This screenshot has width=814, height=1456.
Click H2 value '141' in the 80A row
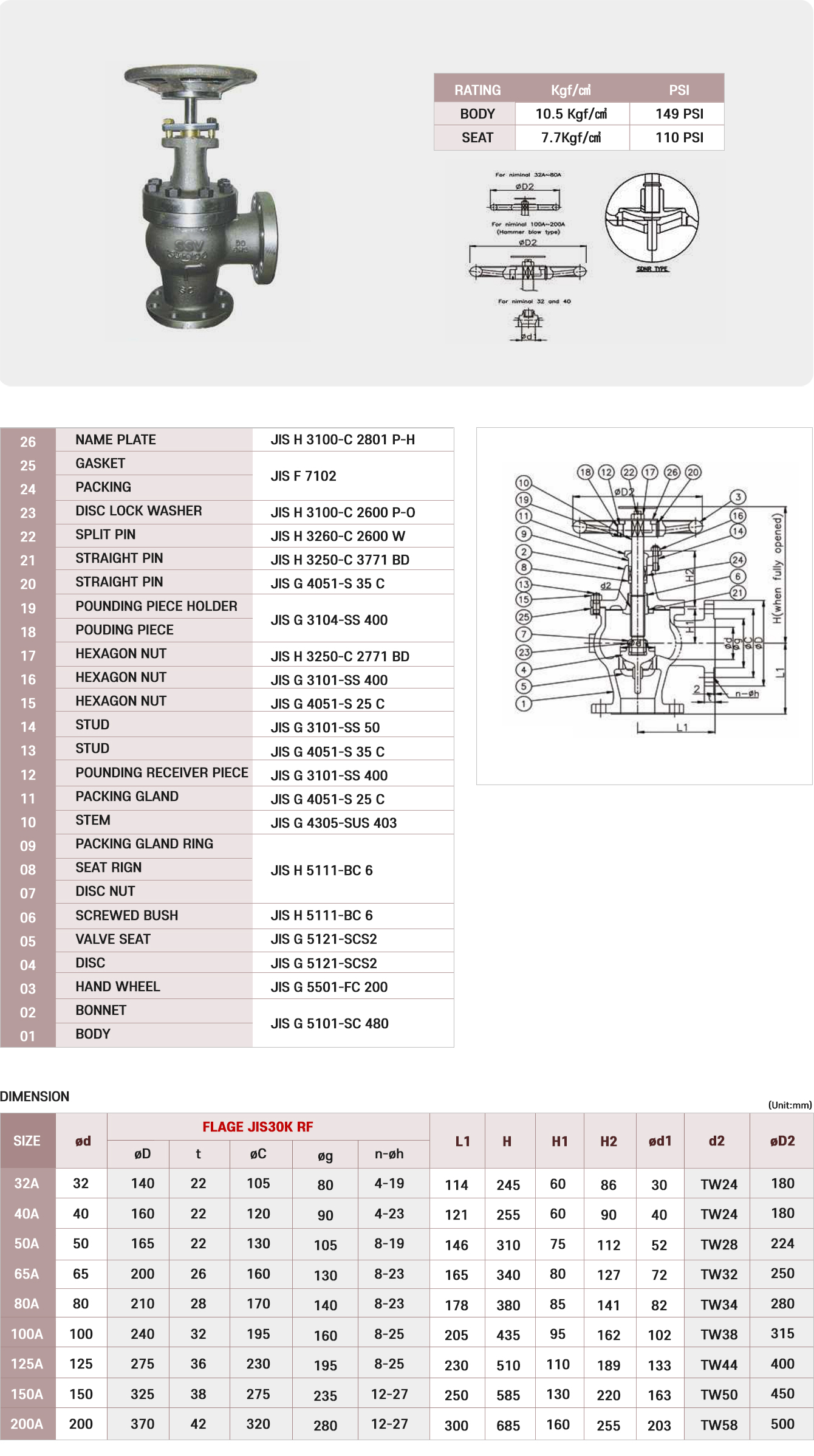pos(609,1305)
